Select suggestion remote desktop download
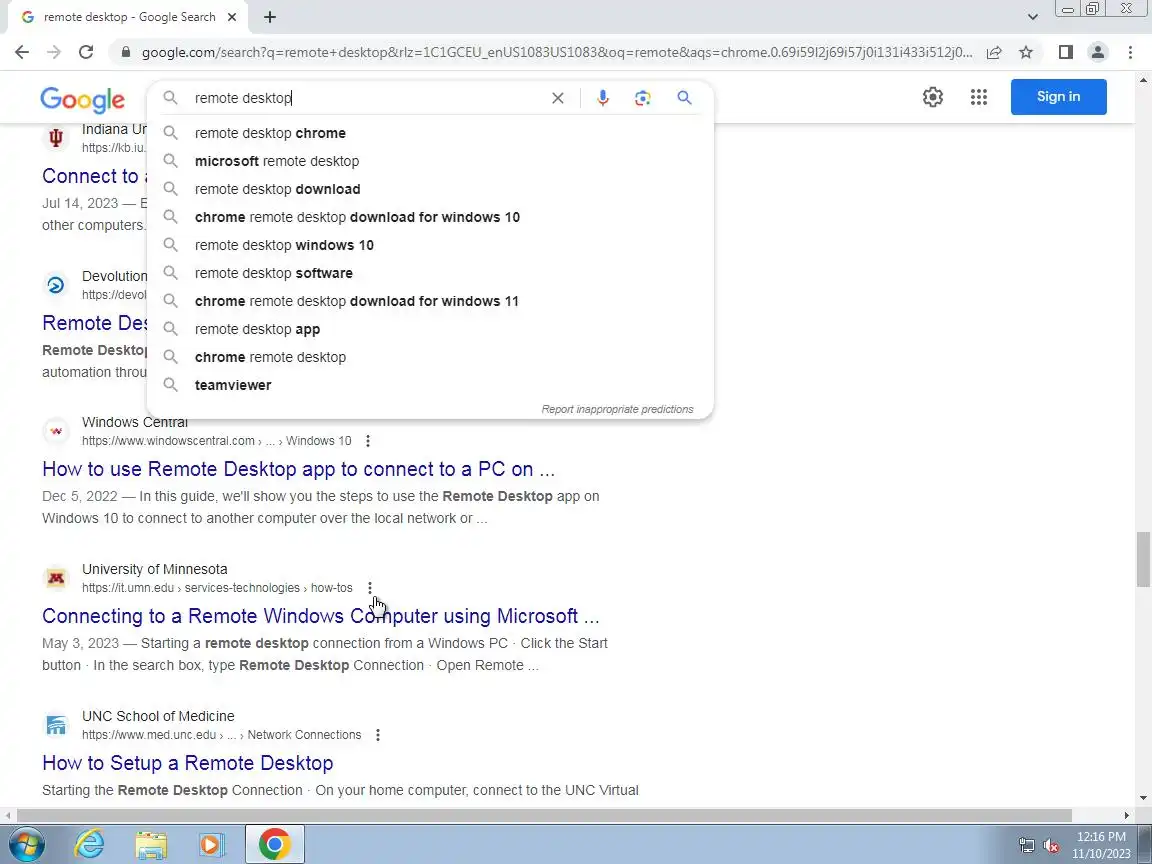 (x=430, y=189)
